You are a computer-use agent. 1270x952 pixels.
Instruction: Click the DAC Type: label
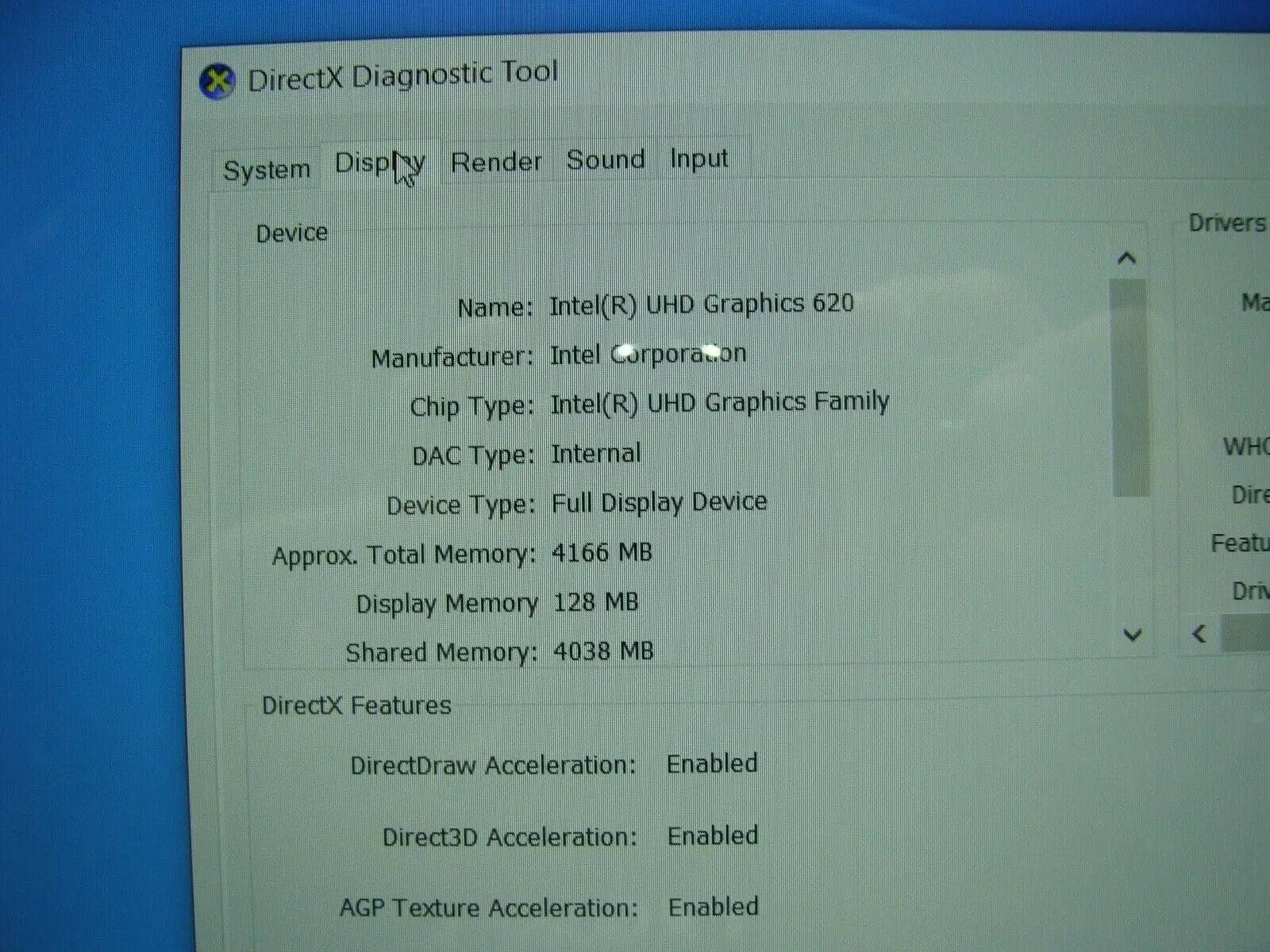[474, 456]
